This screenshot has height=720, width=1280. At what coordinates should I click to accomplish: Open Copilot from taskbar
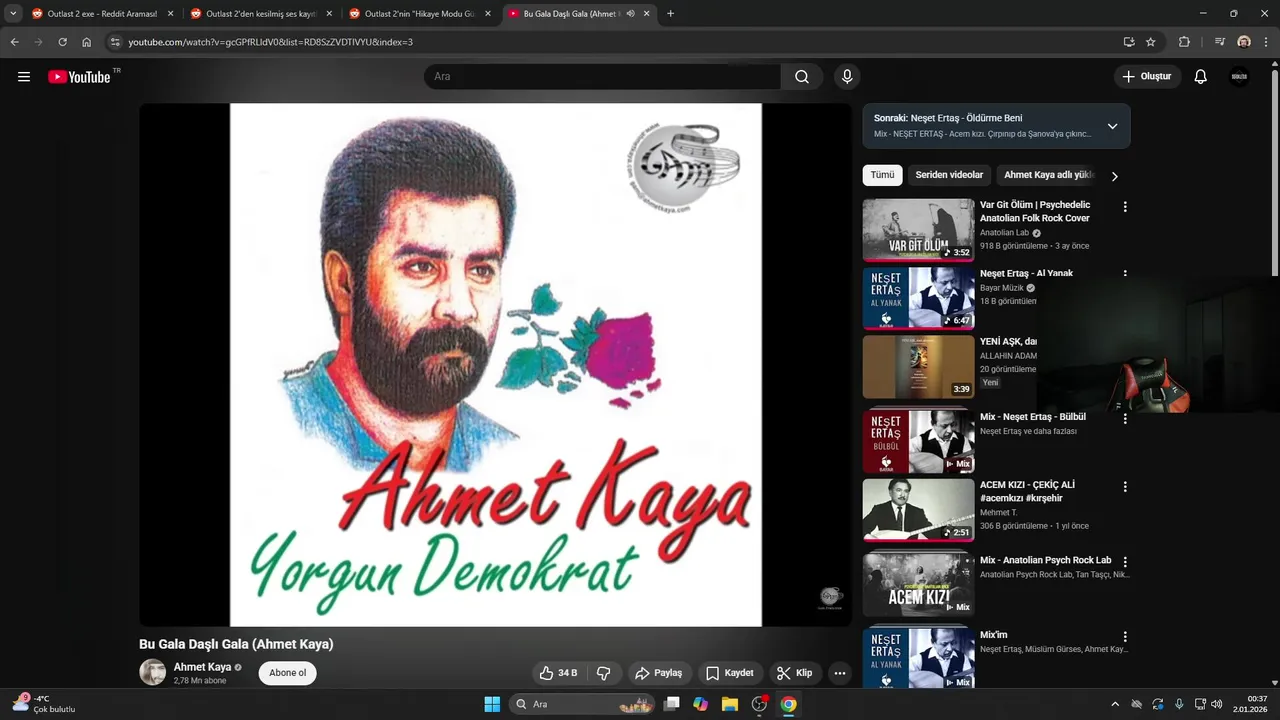[701, 704]
